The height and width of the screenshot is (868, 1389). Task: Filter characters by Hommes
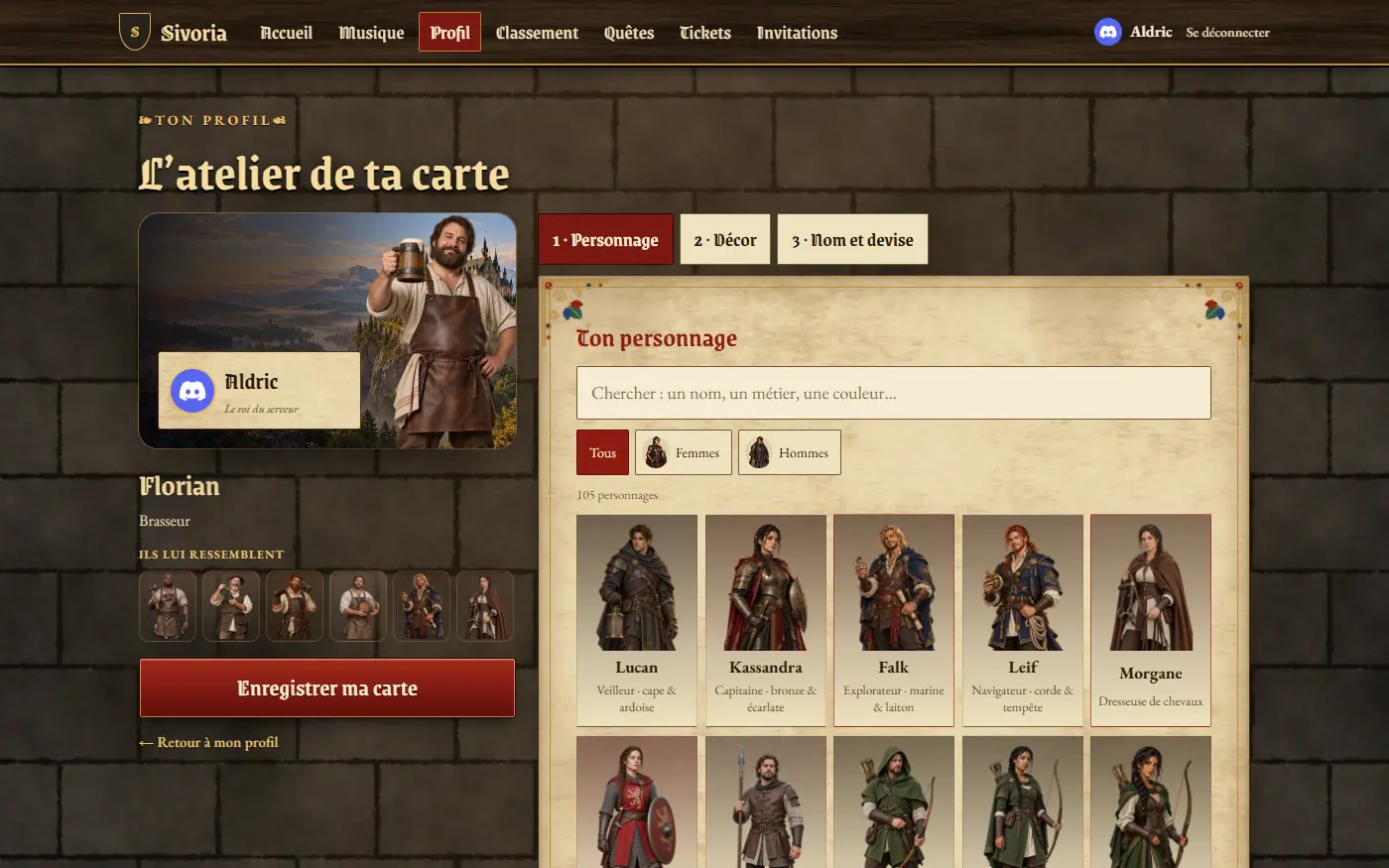[790, 452]
